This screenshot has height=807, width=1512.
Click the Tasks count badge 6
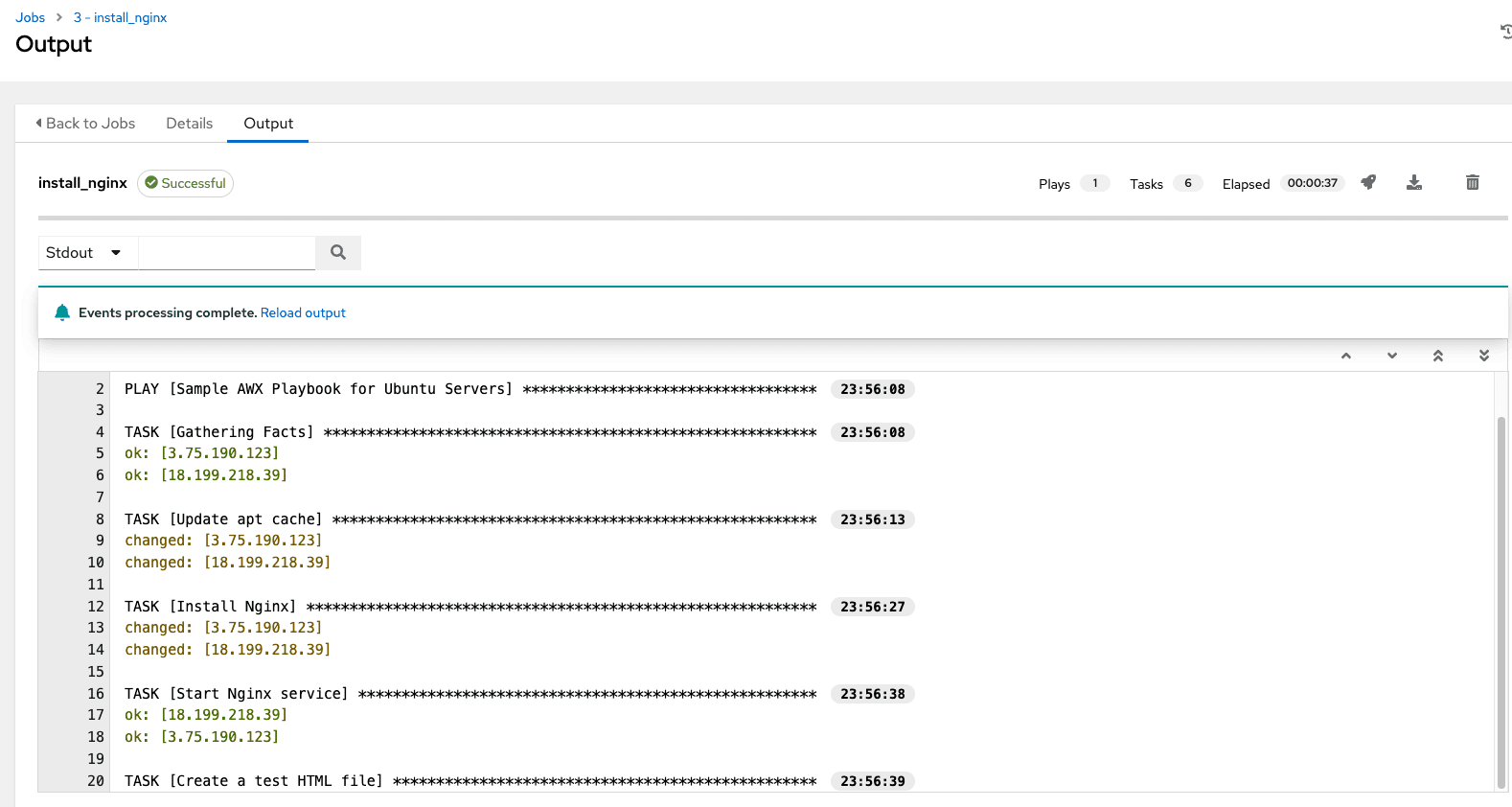[x=1188, y=183]
